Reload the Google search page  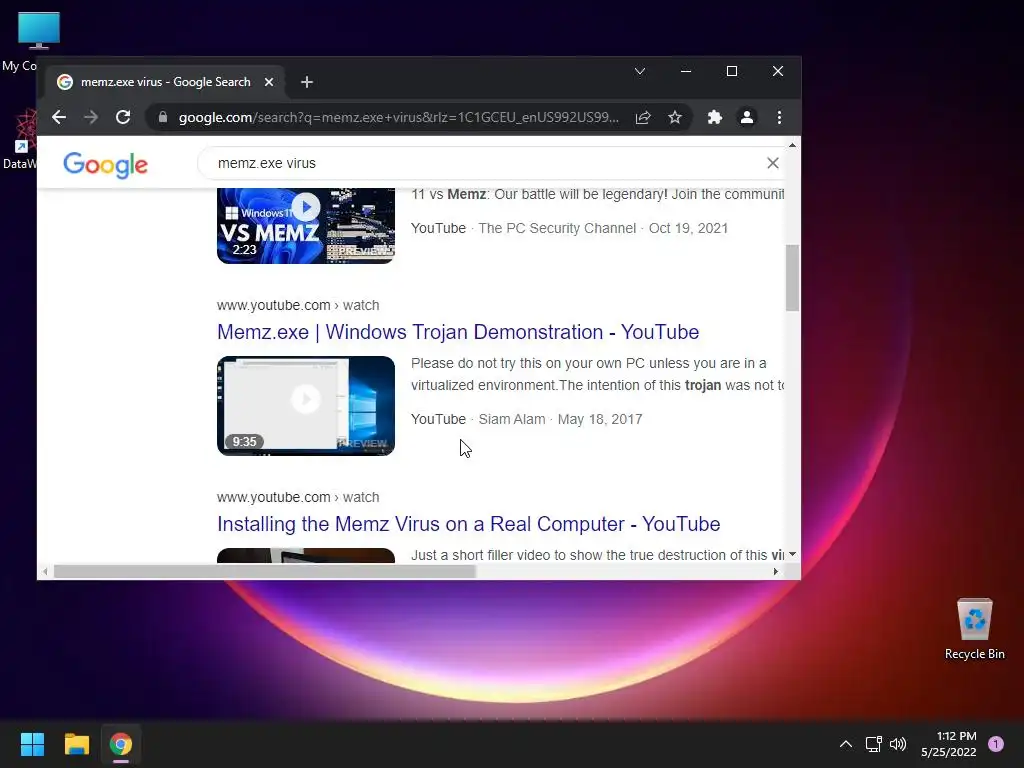coord(123,118)
